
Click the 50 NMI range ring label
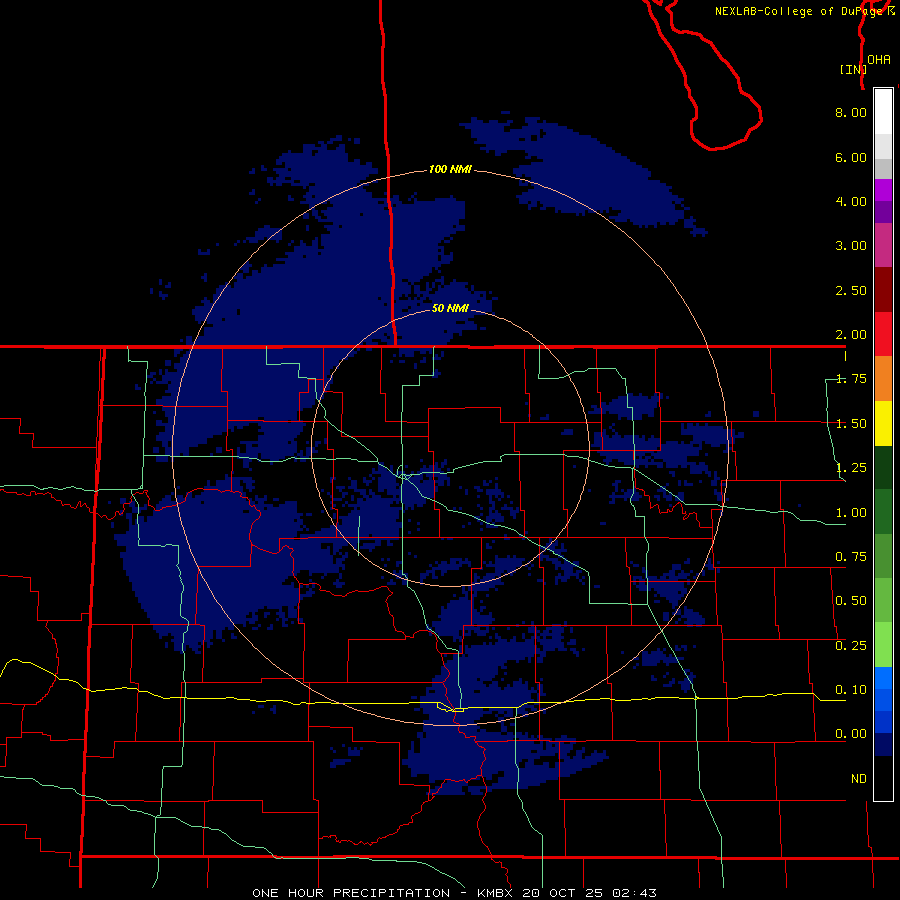point(451,308)
